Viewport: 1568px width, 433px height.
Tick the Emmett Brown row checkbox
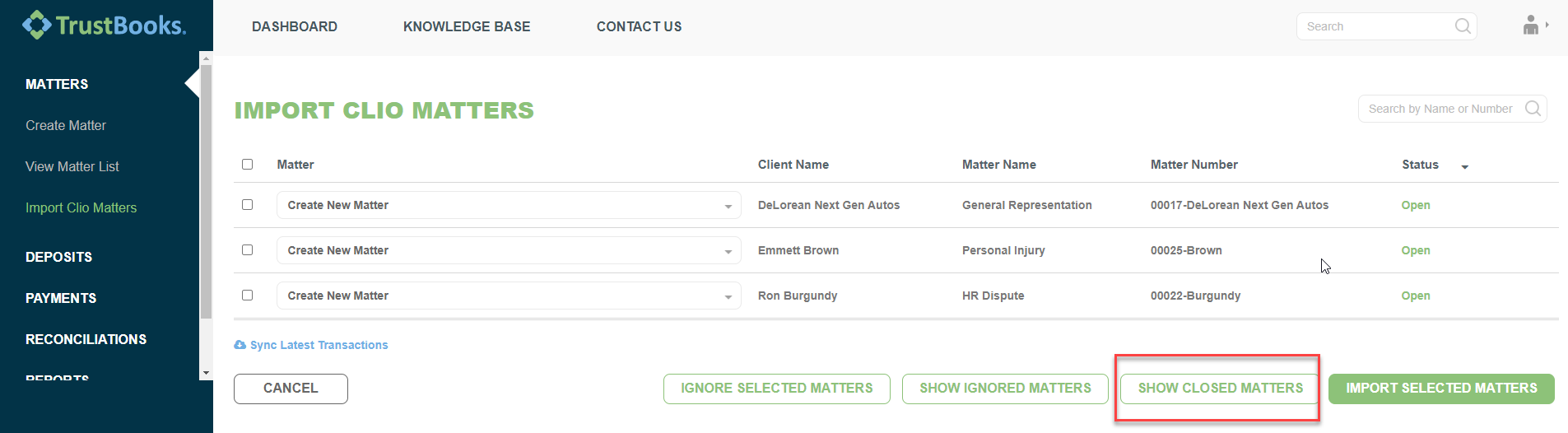[x=247, y=250]
